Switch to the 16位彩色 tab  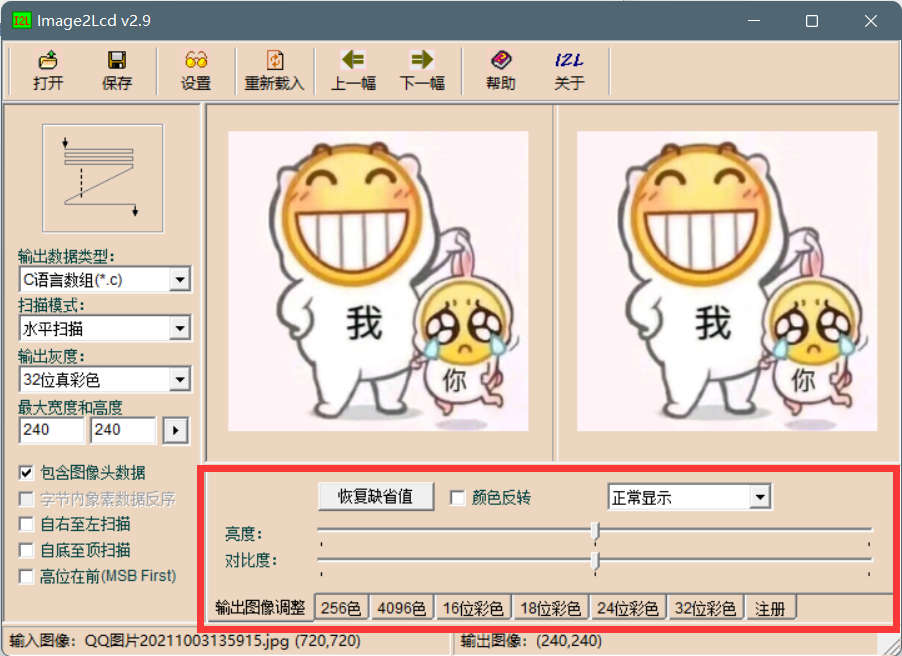coord(473,608)
